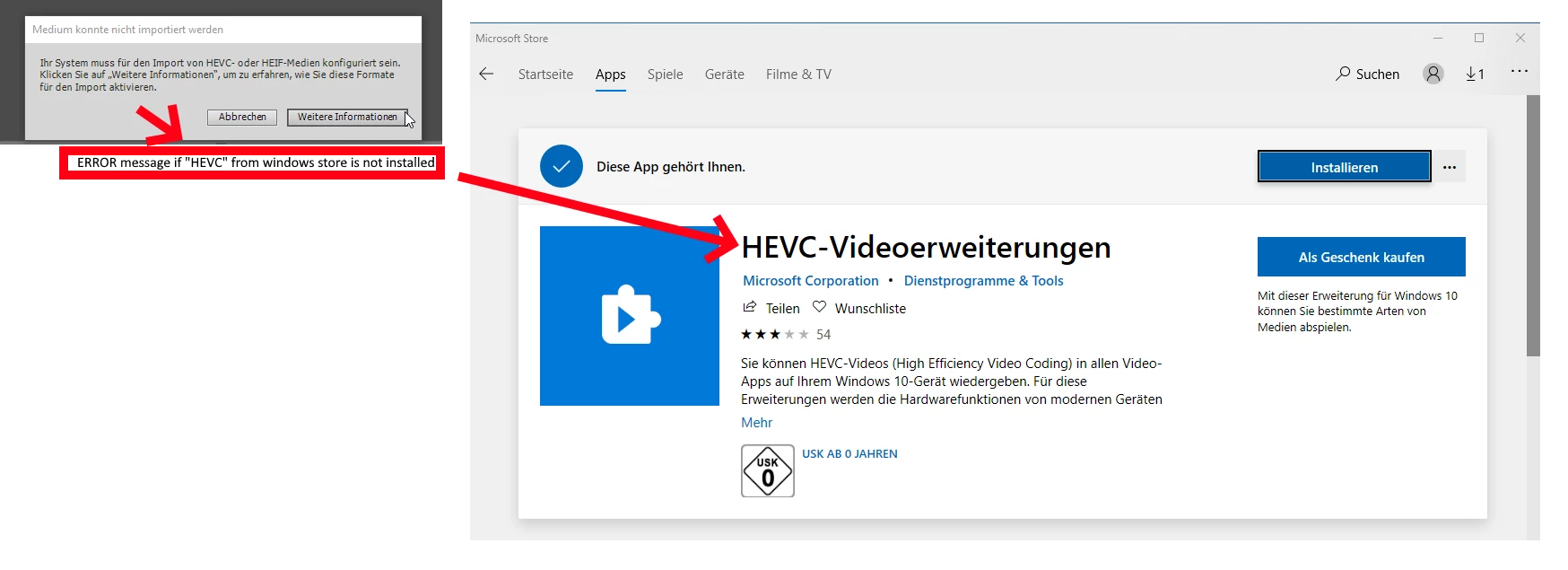Click the Store window vertical scrollbar
This screenshot has height=570, width=1568.
coord(1533,226)
